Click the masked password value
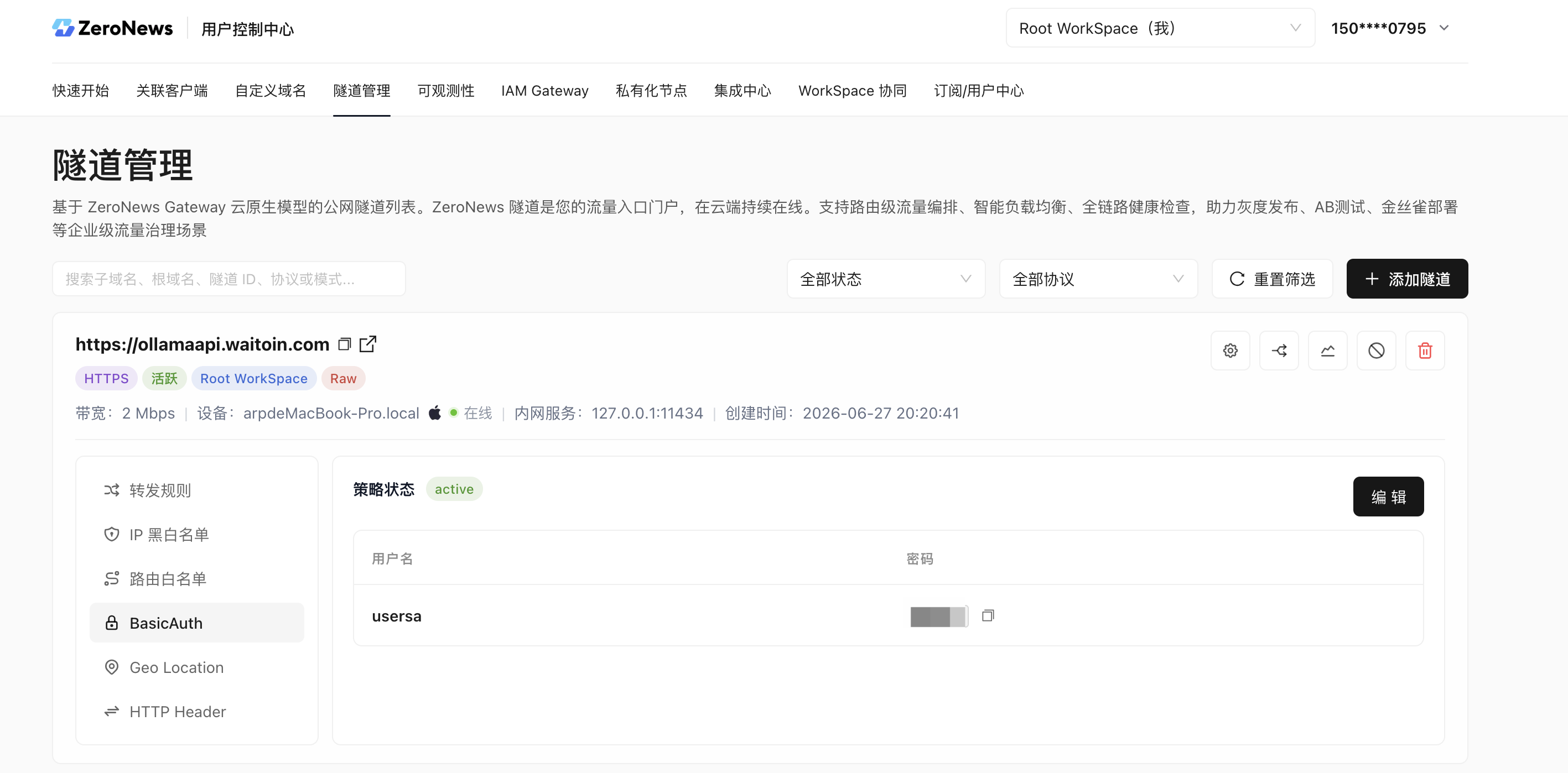 coord(938,616)
